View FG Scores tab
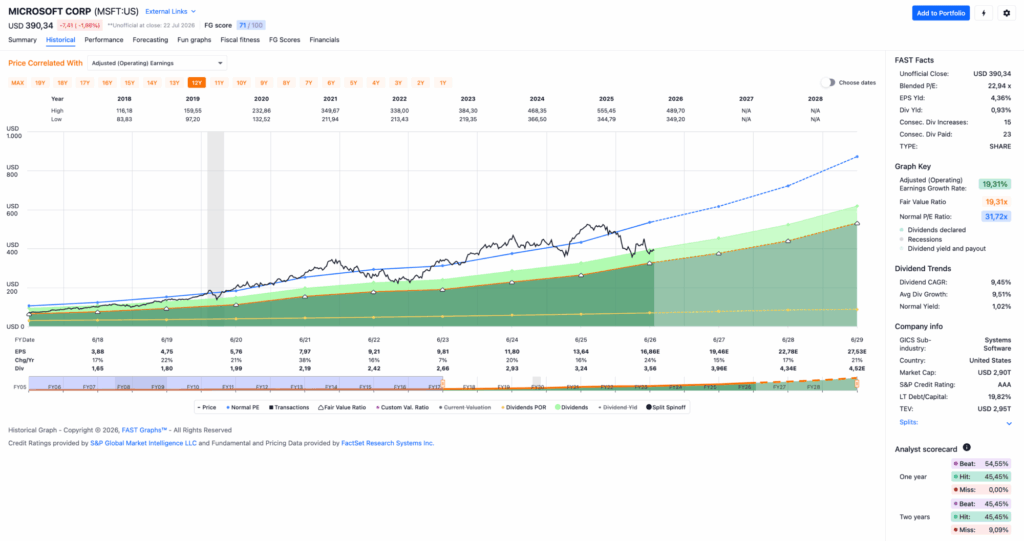This screenshot has width=1024, height=541. [285, 40]
